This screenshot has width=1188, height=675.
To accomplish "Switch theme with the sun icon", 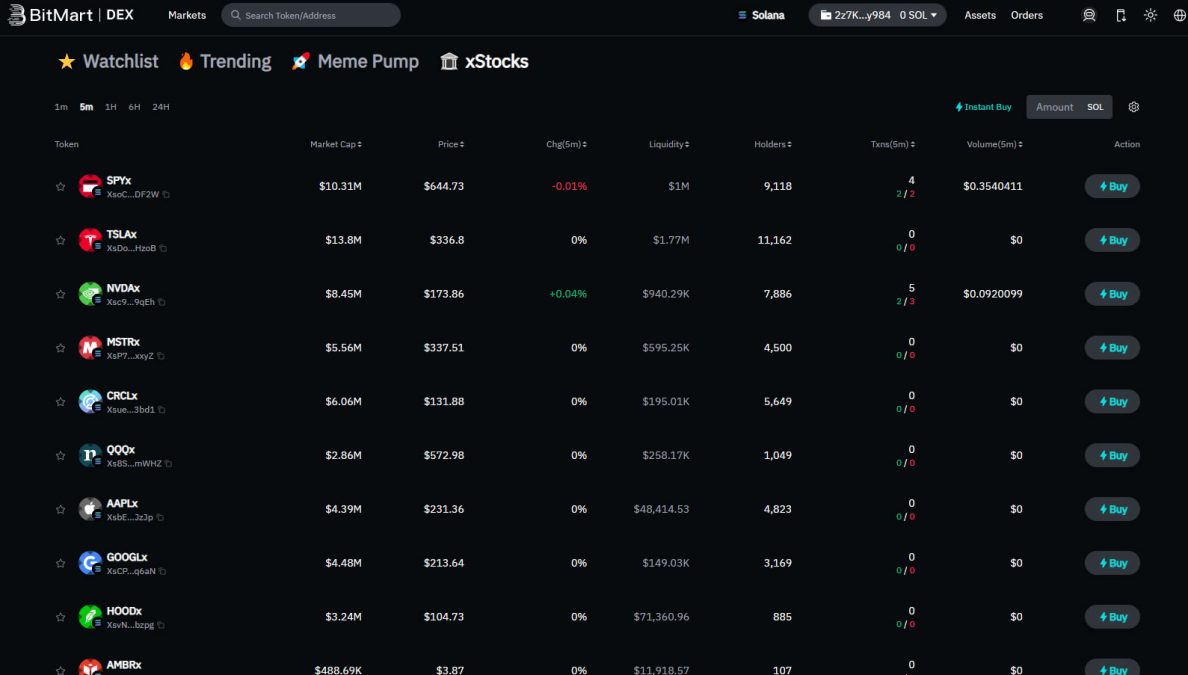I will click(1150, 15).
